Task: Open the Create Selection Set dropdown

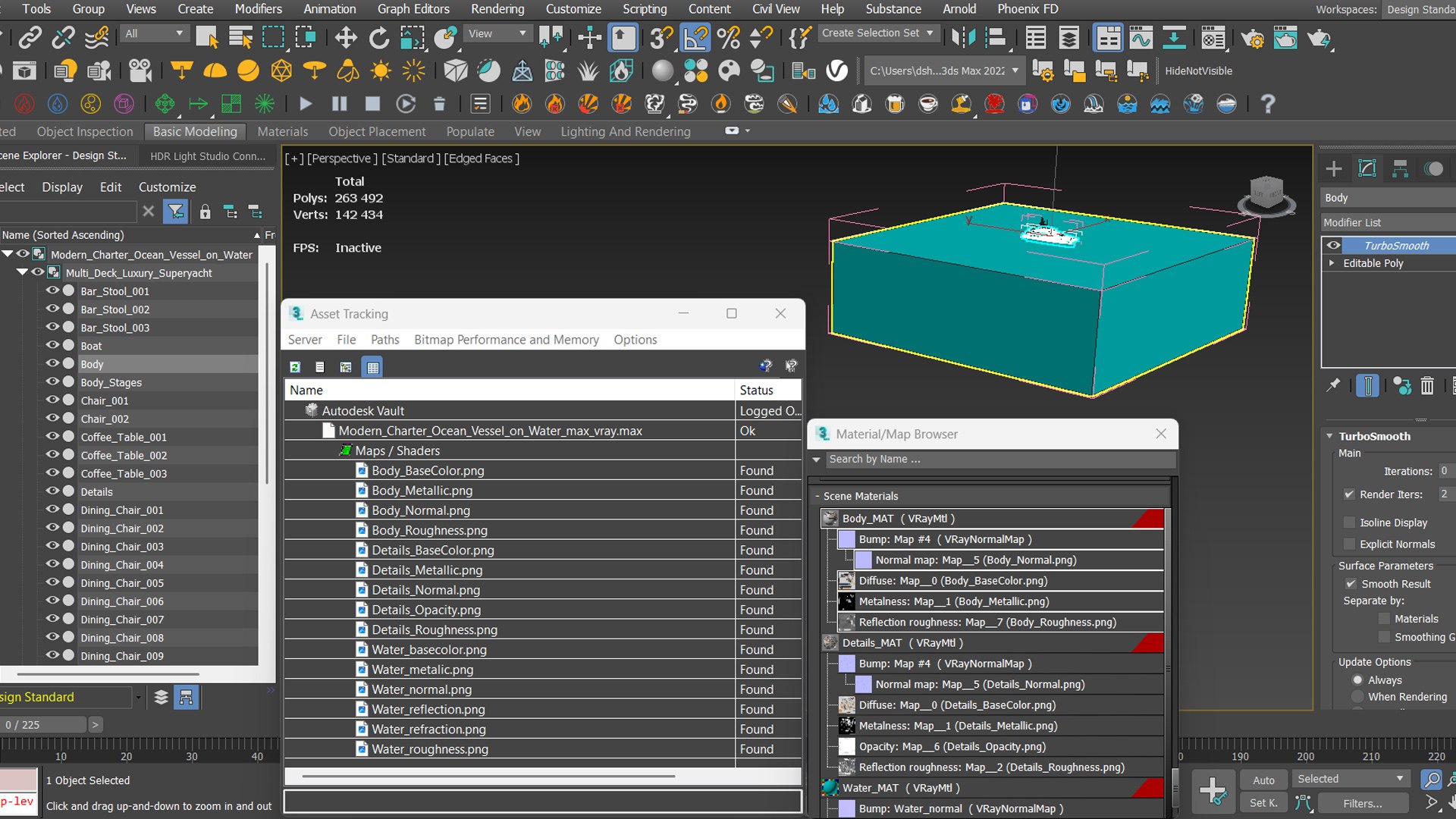Action: [930, 33]
